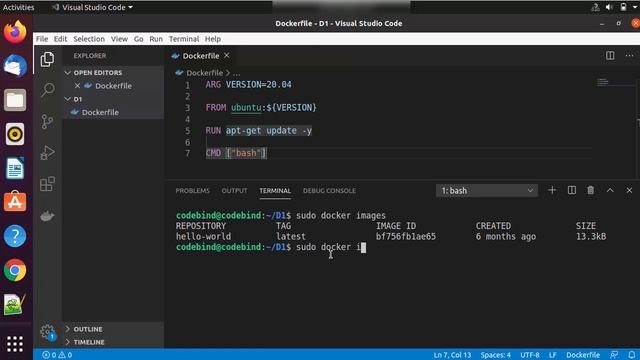Open the Extensions view

47,184
